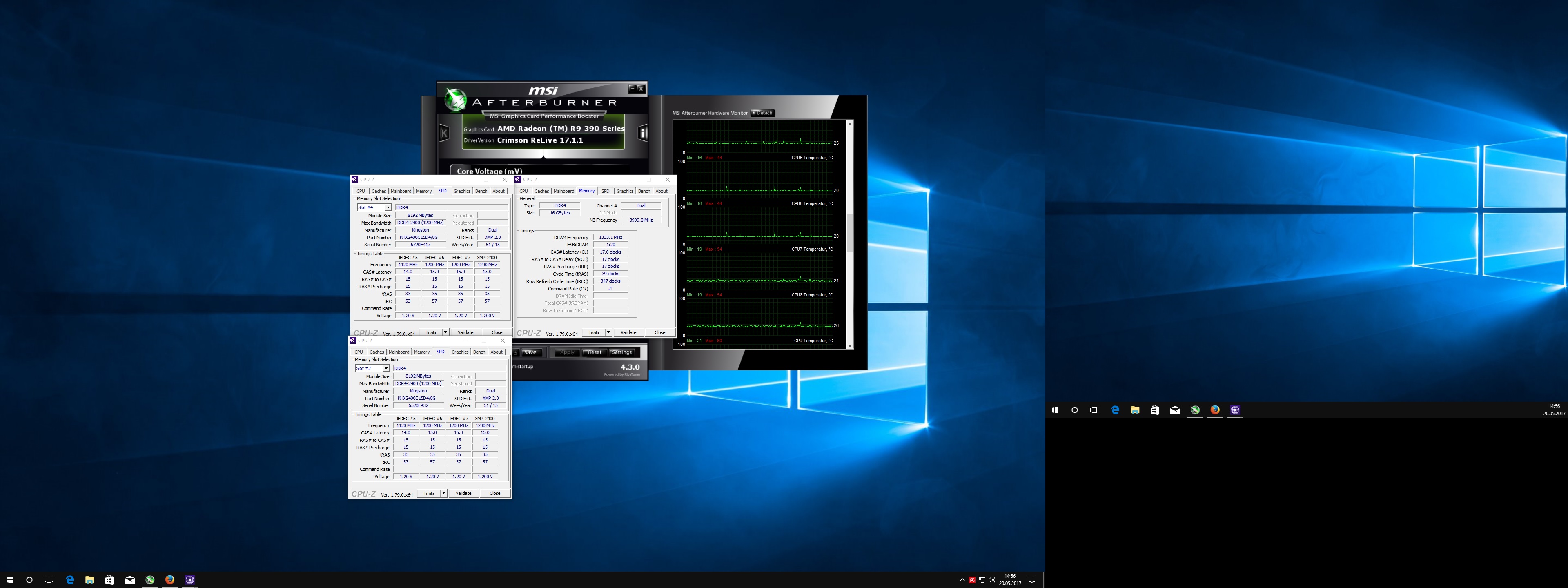Click the network icon in system tray
The width and height of the screenshot is (1568, 588).
[x=982, y=580]
